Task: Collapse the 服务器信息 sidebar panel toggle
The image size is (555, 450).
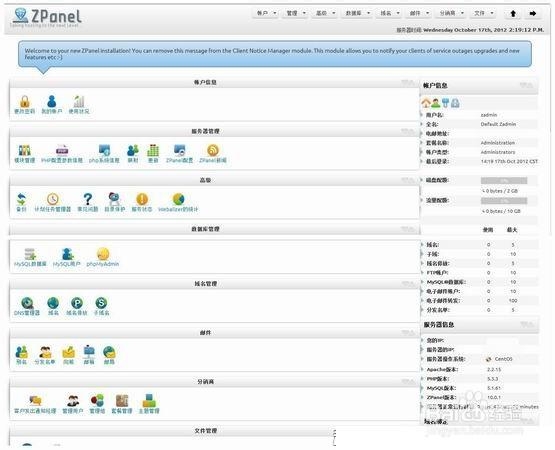Action: 526,324
